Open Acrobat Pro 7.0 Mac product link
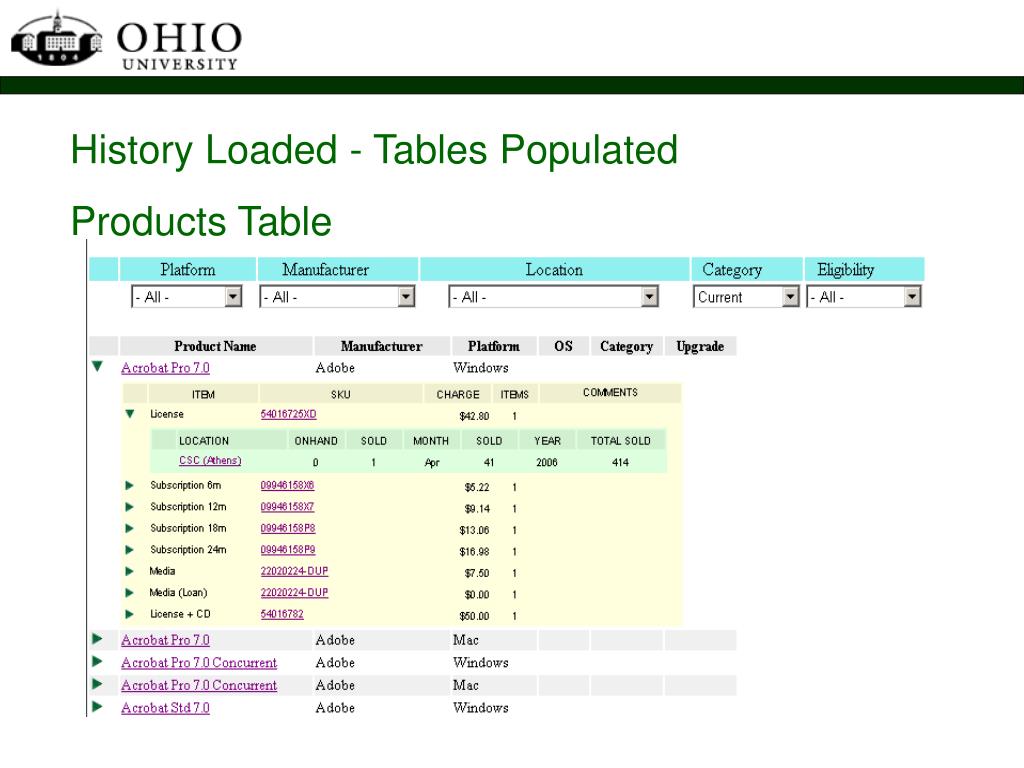1024x768 pixels. [165, 640]
